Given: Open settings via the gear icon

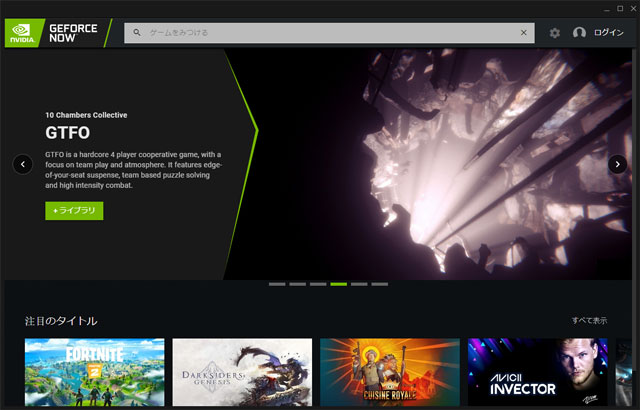Looking at the screenshot, I should [554, 33].
